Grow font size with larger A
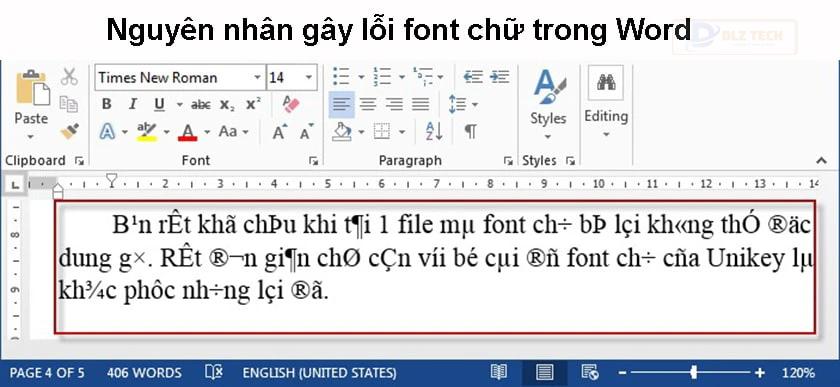The width and height of the screenshot is (840, 387). (280, 132)
